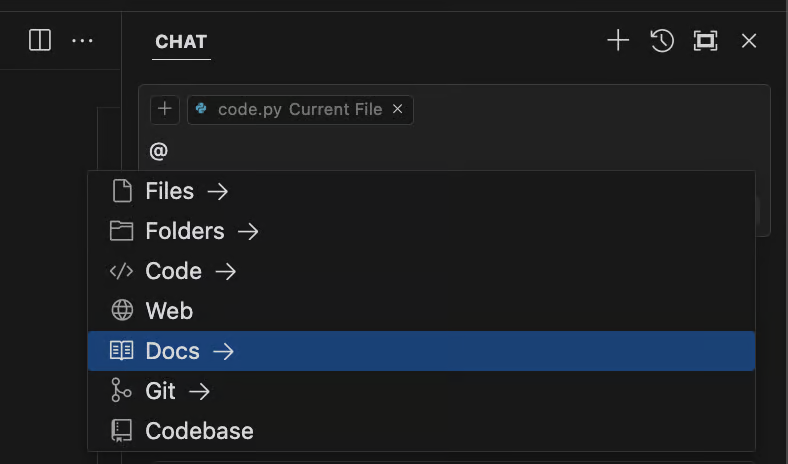Expand the Folders submenu arrow
This screenshot has width=788, height=464.
tap(248, 232)
